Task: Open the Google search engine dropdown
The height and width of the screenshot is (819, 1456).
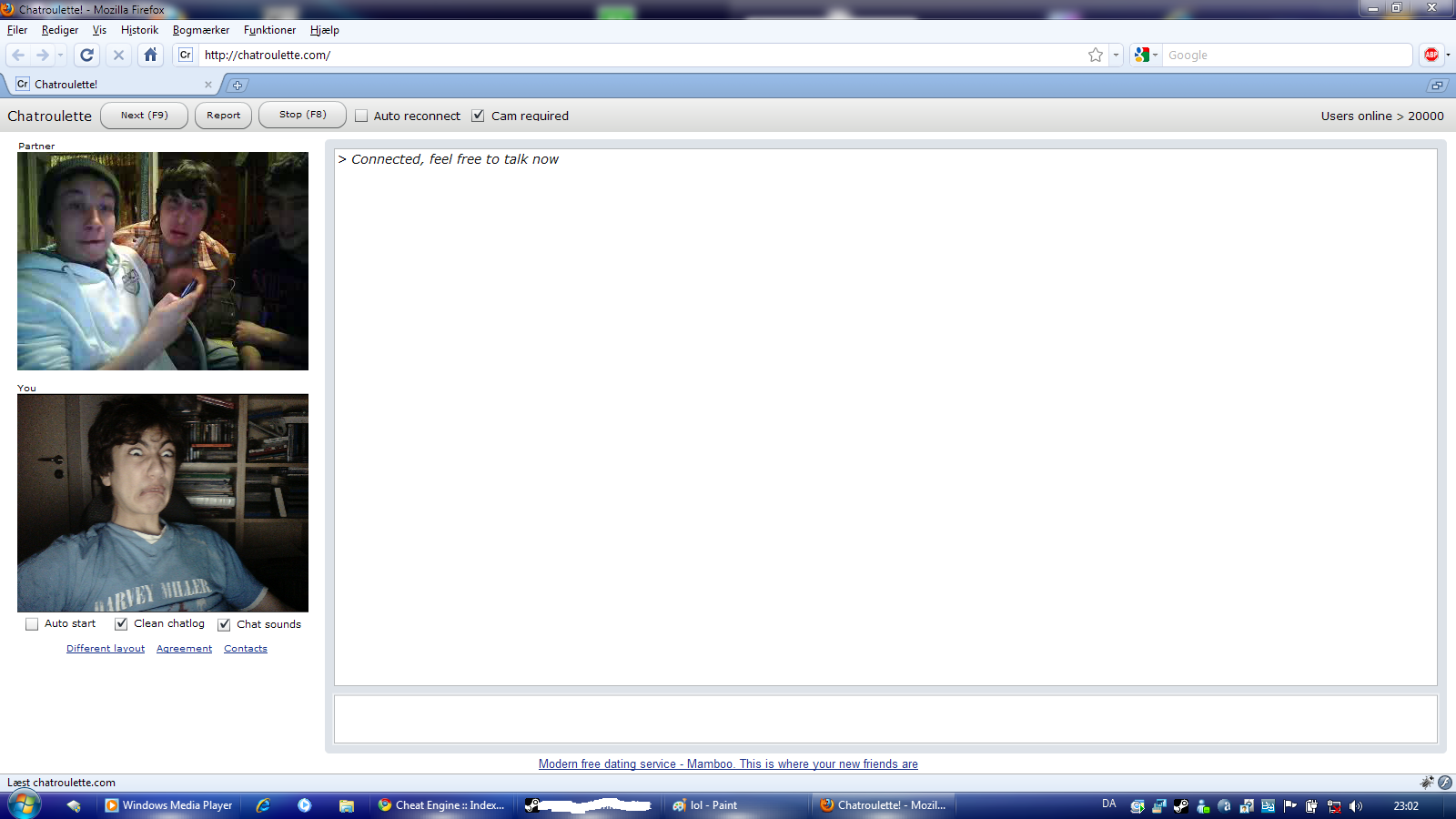Action: [1146, 55]
